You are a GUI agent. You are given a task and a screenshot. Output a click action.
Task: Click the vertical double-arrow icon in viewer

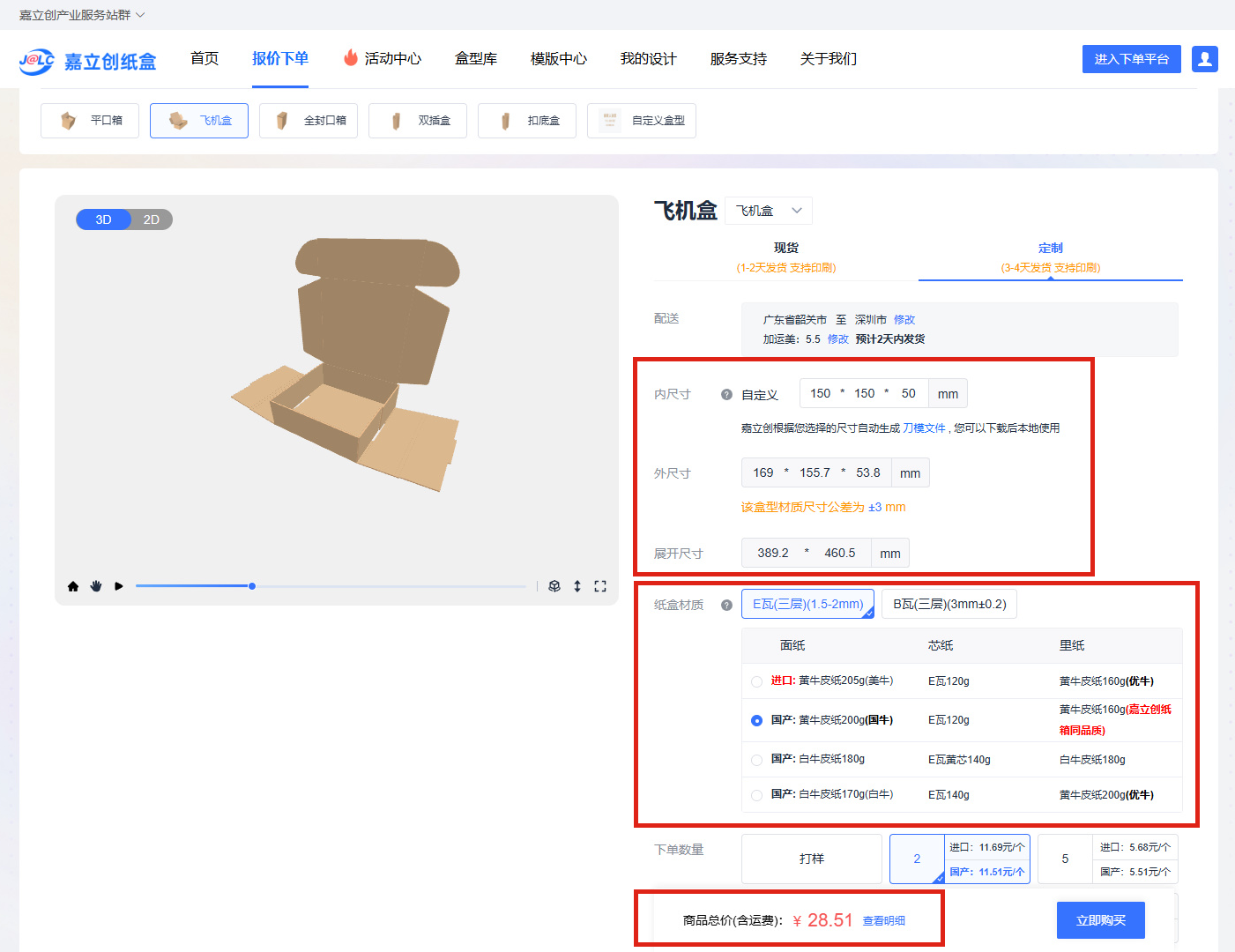pyautogui.click(x=577, y=586)
